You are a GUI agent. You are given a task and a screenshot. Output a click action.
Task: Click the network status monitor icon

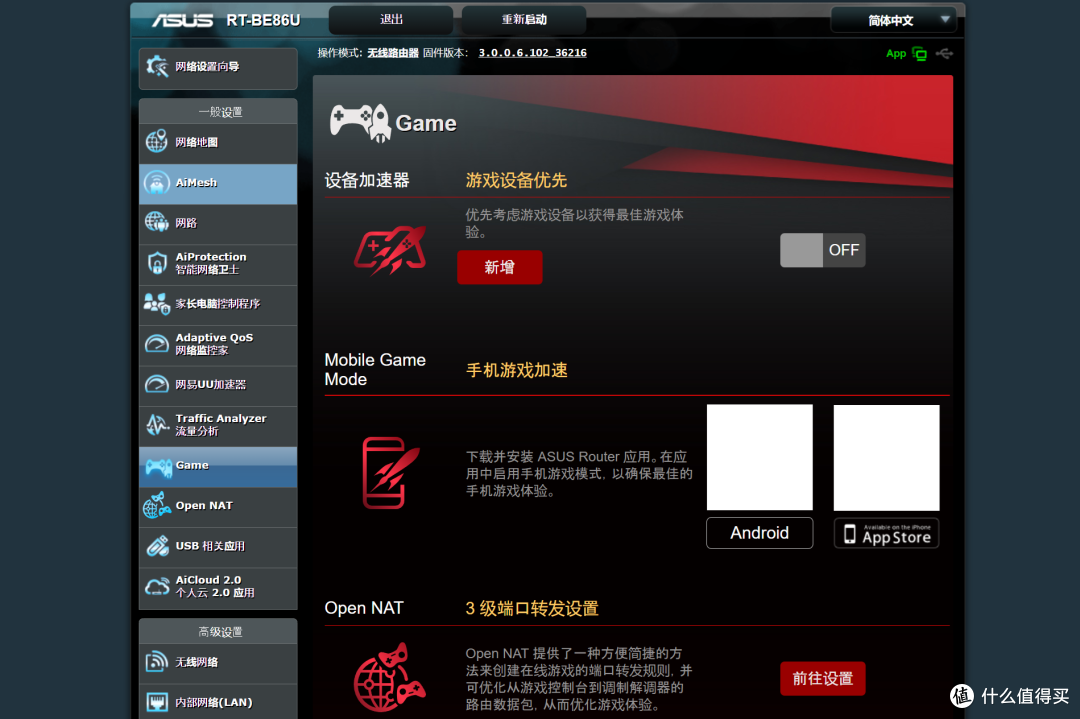920,54
